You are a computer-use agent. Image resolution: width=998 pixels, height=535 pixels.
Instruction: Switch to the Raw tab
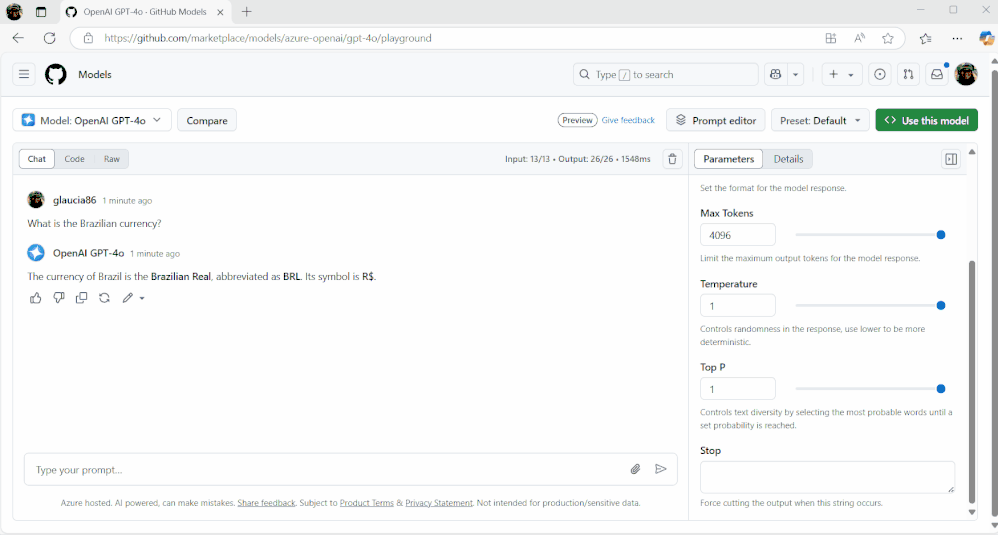click(x=111, y=159)
